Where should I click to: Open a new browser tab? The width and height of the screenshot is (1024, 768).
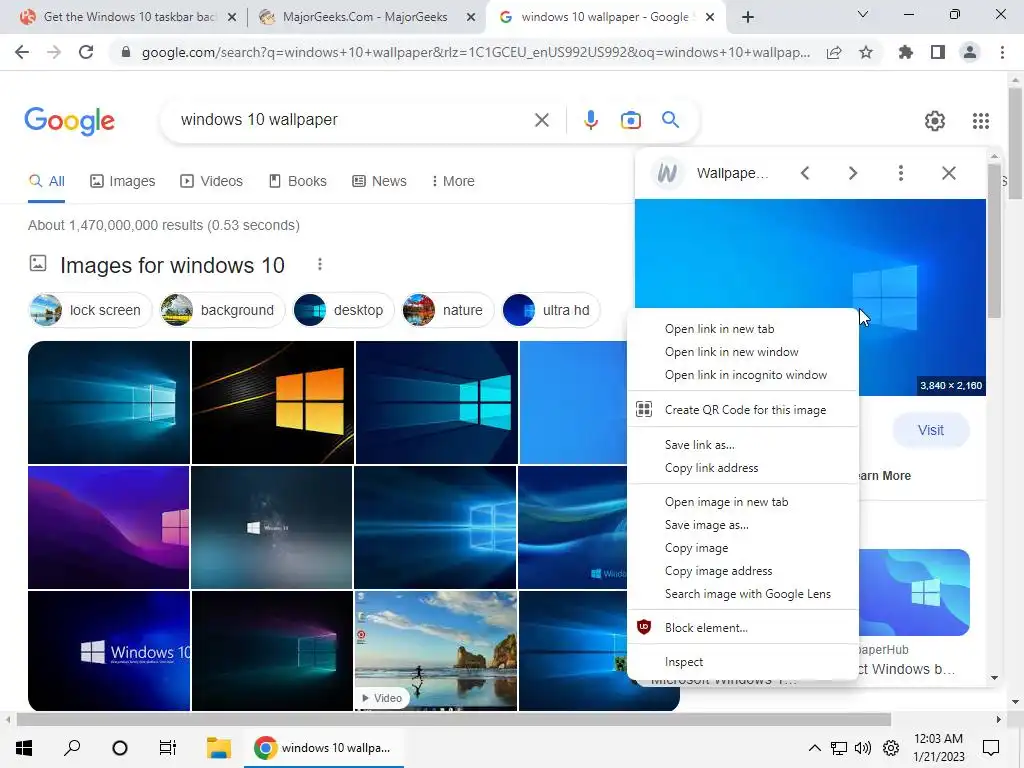[x=748, y=18]
